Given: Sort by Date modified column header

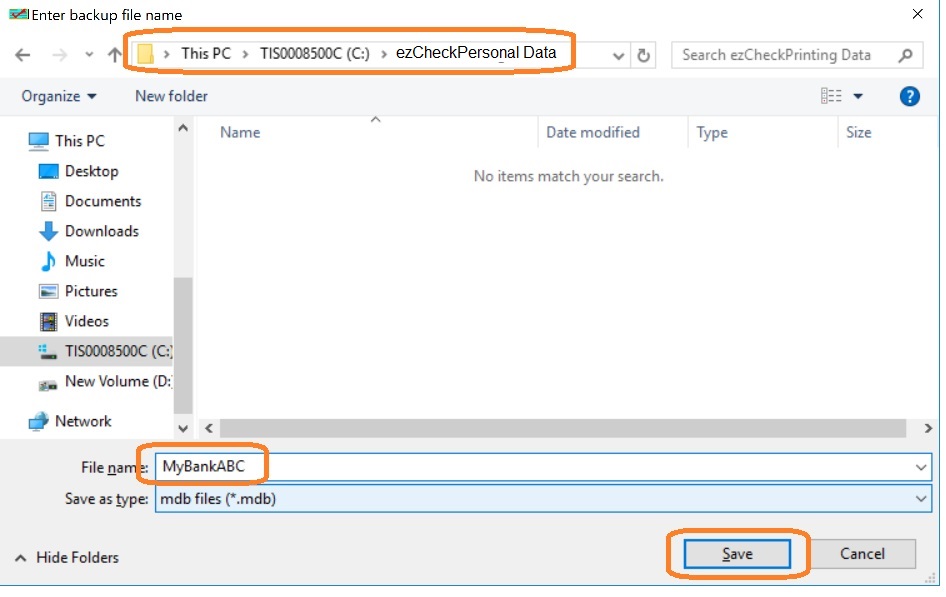Looking at the screenshot, I should pos(592,132).
